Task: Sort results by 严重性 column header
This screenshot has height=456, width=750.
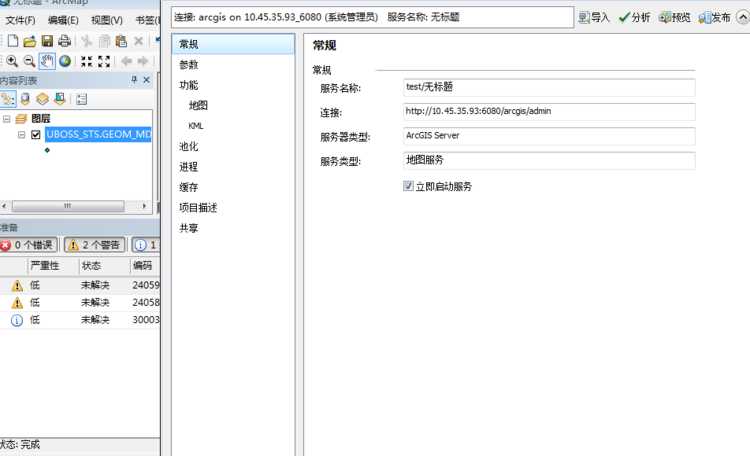Action: click(x=54, y=266)
